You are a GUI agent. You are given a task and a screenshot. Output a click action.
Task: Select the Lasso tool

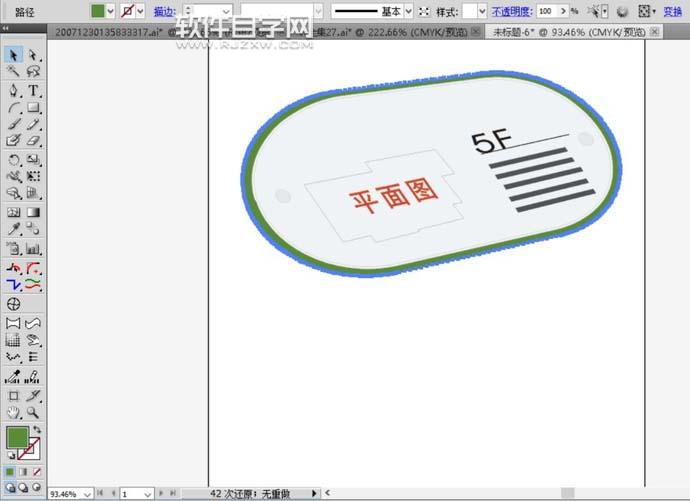(x=33, y=71)
